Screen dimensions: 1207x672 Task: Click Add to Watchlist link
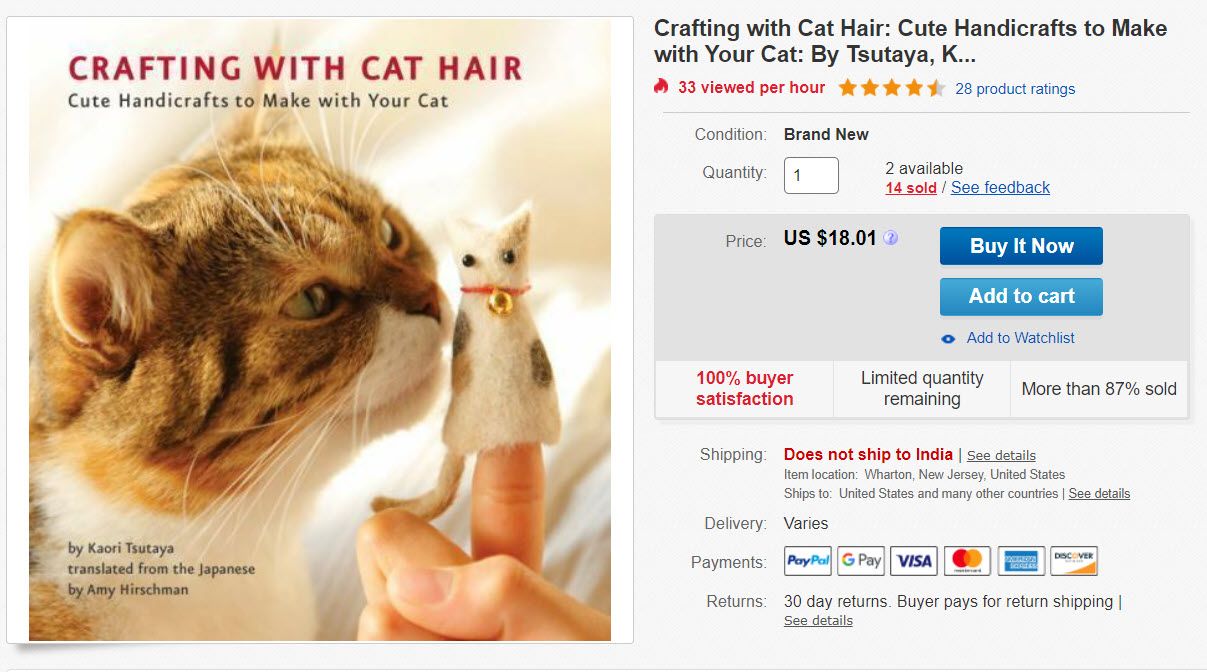click(1020, 338)
